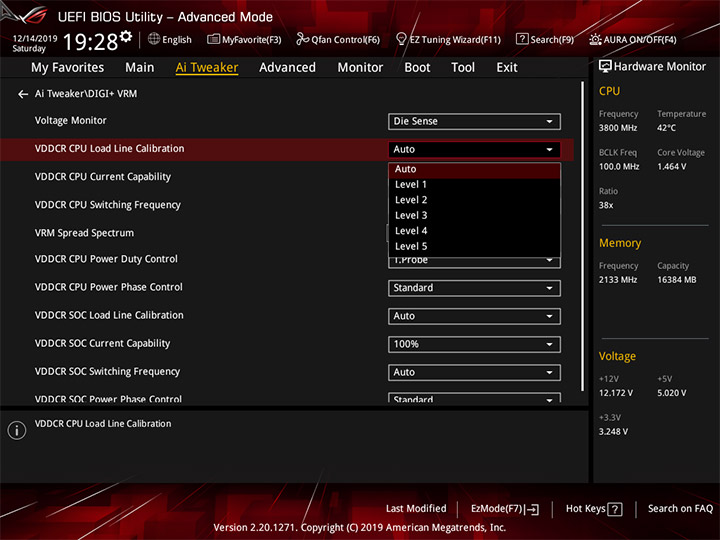The width and height of the screenshot is (720, 540).
Task: Switch to the Monitor tab
Action: pyautogui.click(x=360, y=68)
